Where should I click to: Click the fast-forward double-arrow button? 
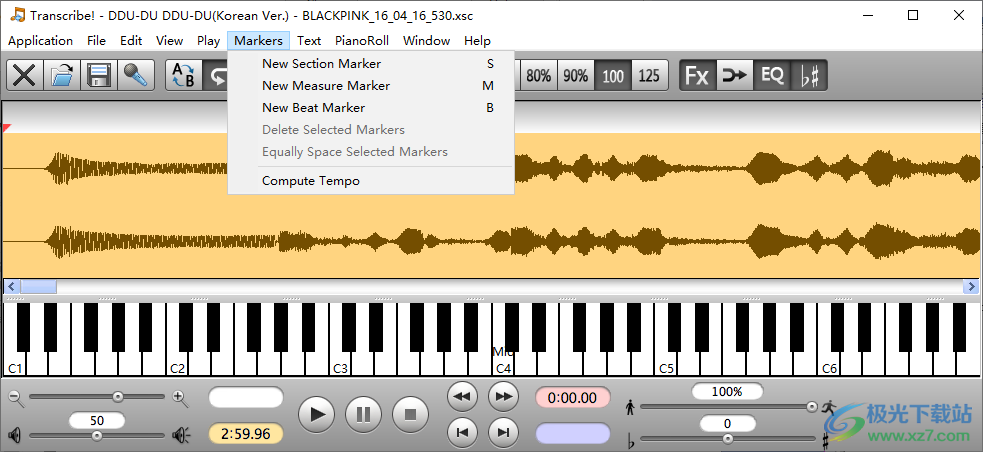(x=503, y=397)
